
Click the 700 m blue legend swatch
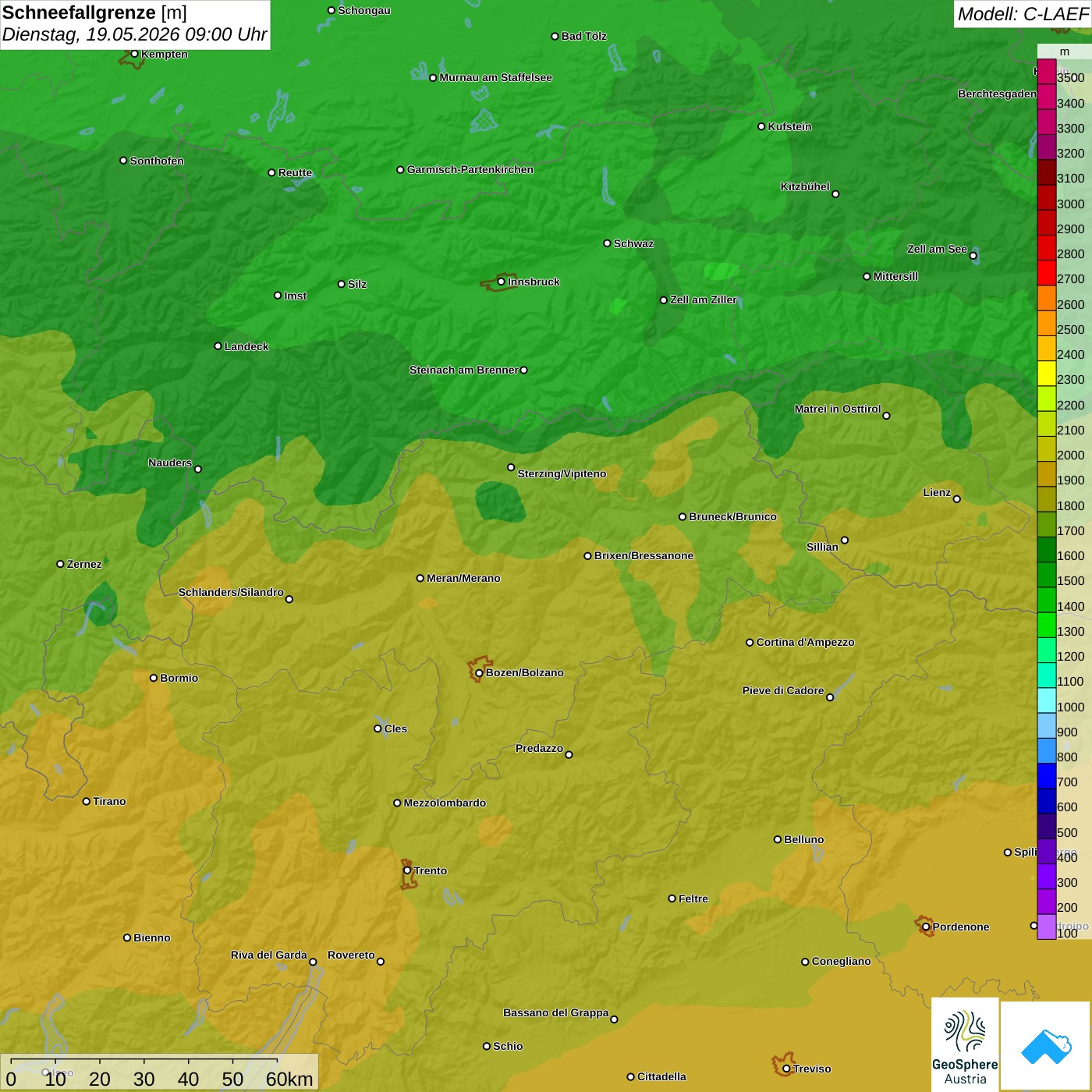1046,776
